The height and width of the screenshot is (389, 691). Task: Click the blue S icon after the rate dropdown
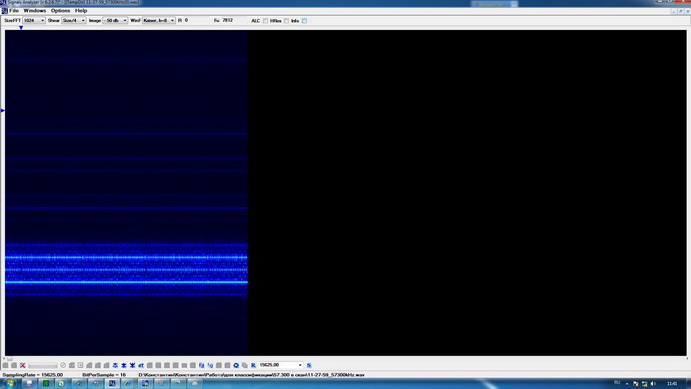309,365
